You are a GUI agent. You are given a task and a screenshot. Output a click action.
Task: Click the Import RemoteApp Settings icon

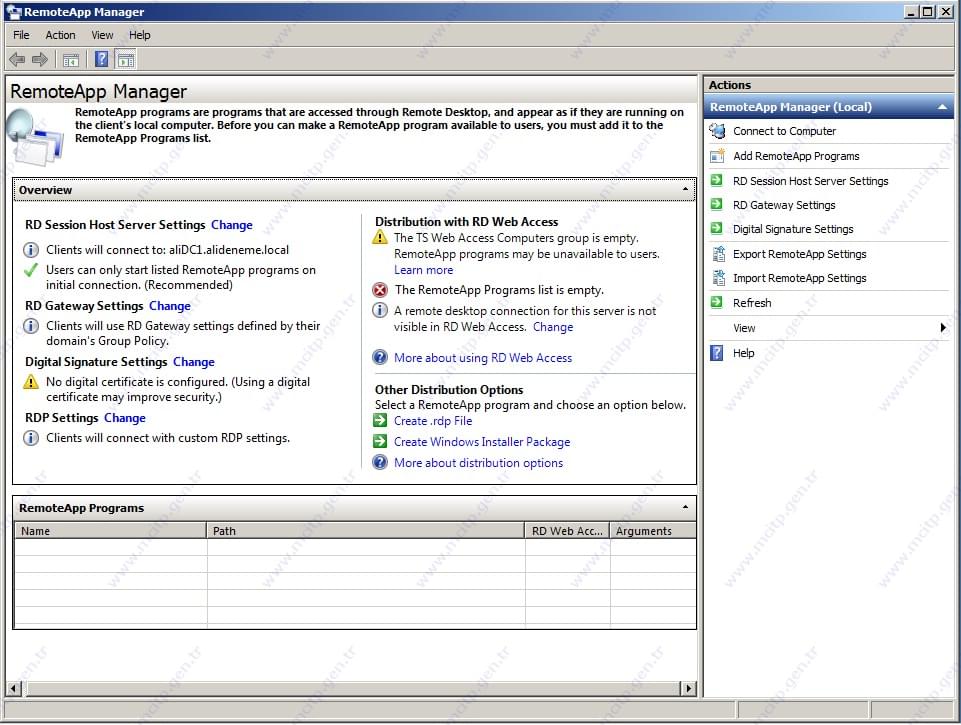[x=718, y=278]
